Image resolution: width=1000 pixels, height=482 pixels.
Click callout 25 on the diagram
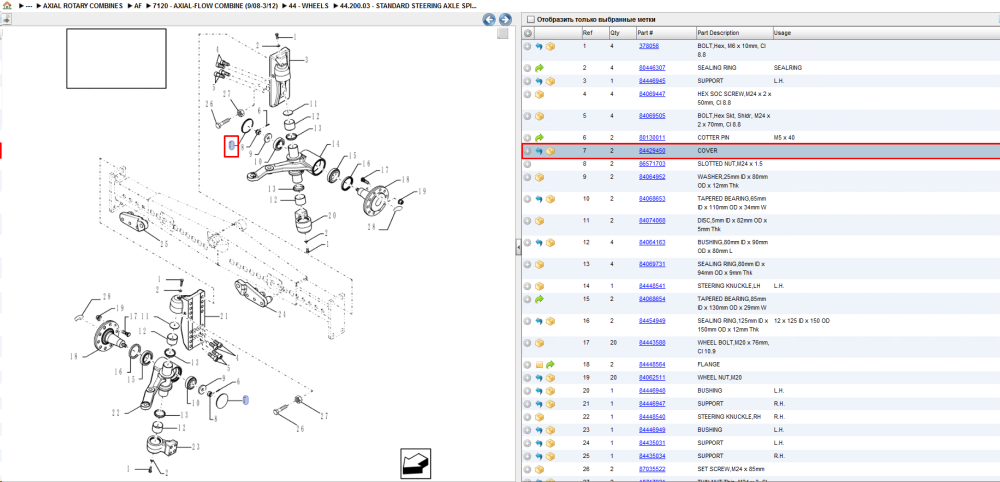(x=165, y=244)
